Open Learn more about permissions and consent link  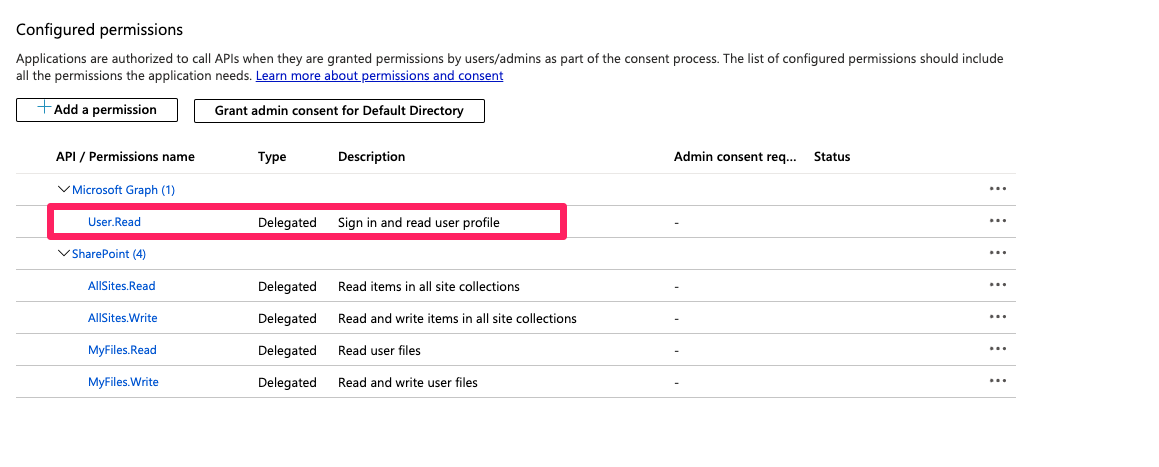click(x=379, y=75)
